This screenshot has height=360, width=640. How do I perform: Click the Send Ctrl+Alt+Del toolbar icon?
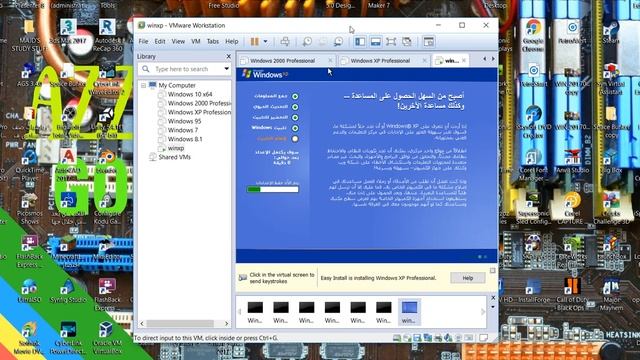point(285,42)
